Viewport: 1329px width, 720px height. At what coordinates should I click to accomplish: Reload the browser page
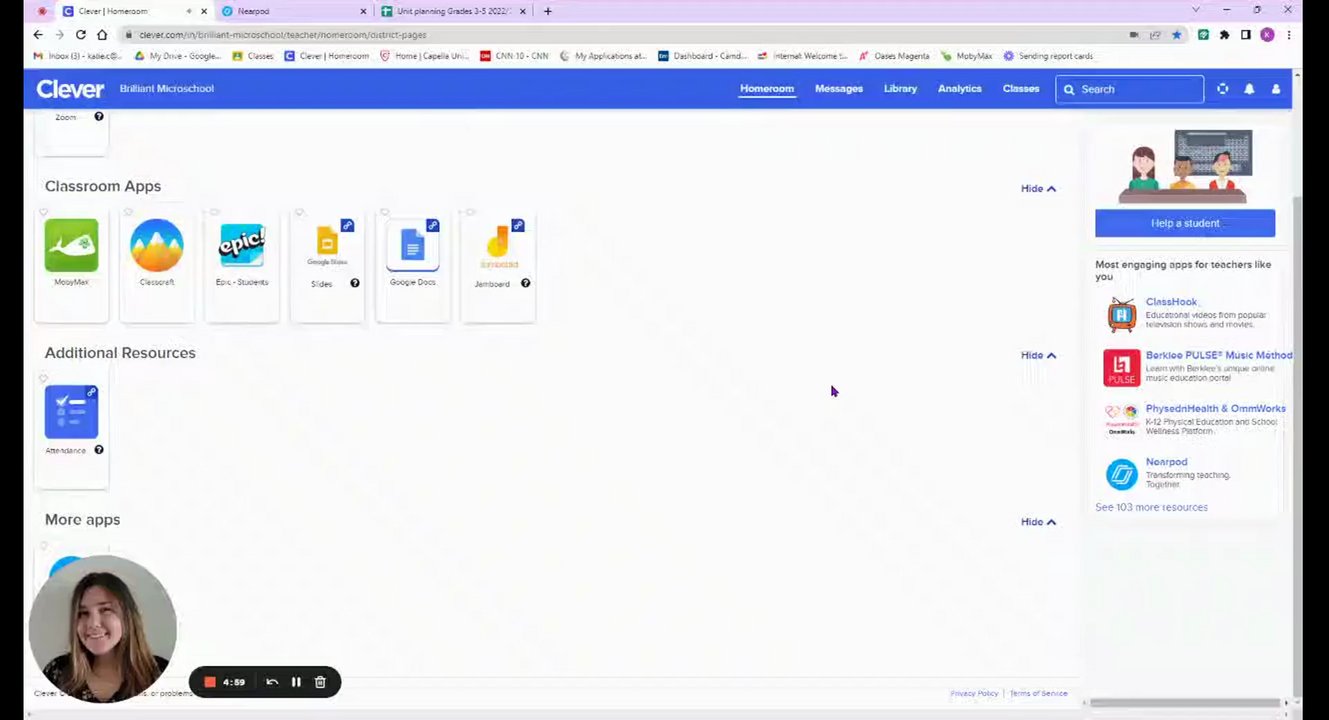[80, 34]
